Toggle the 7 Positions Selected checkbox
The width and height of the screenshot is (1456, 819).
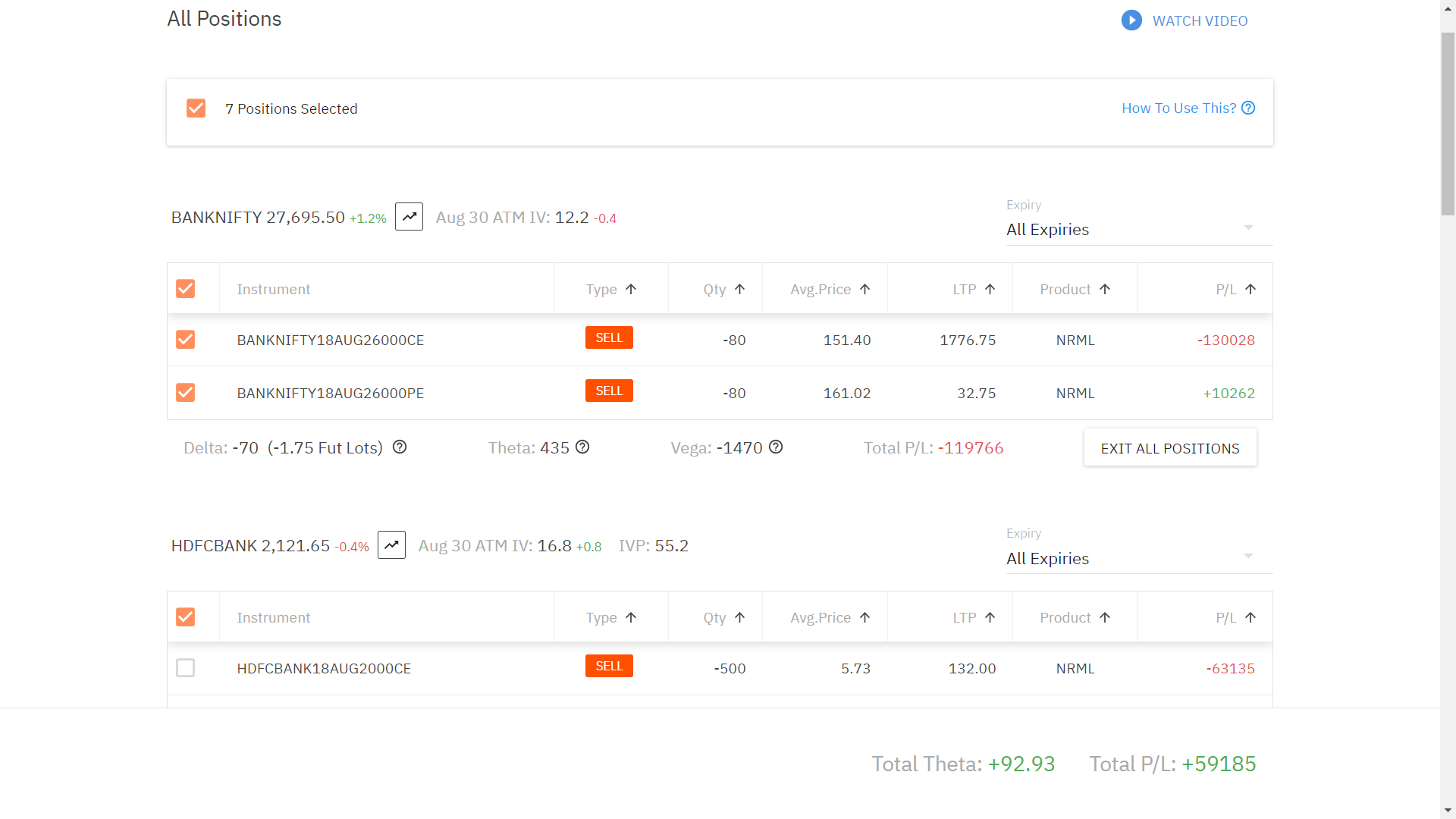[196, 108]
